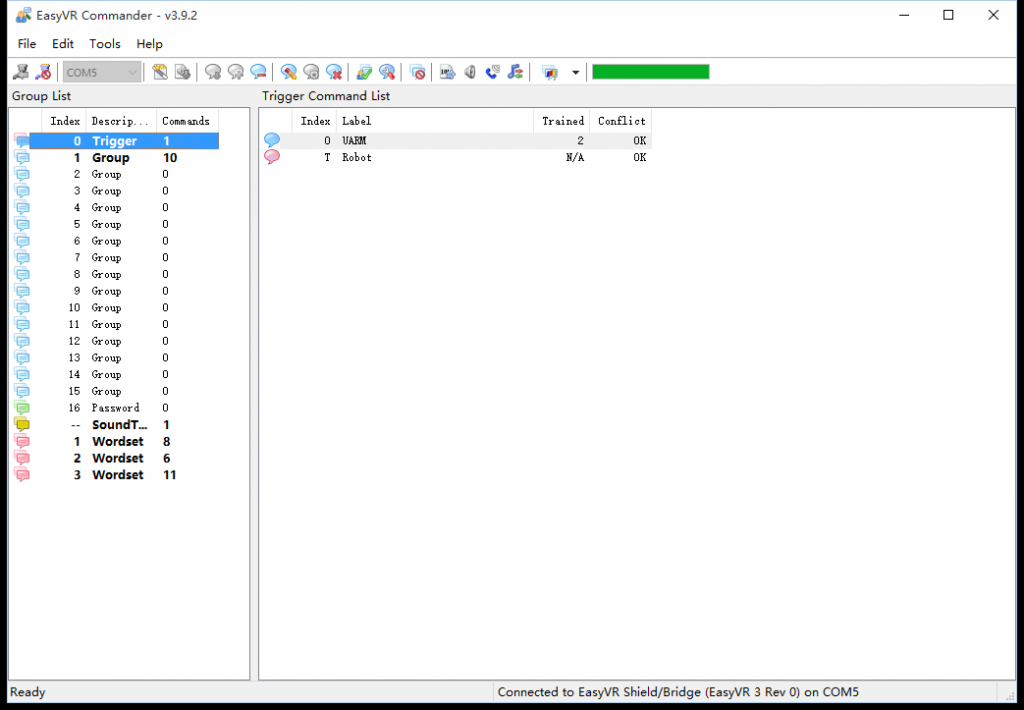Click the status bar resize grip

[x=1009, y=695]
